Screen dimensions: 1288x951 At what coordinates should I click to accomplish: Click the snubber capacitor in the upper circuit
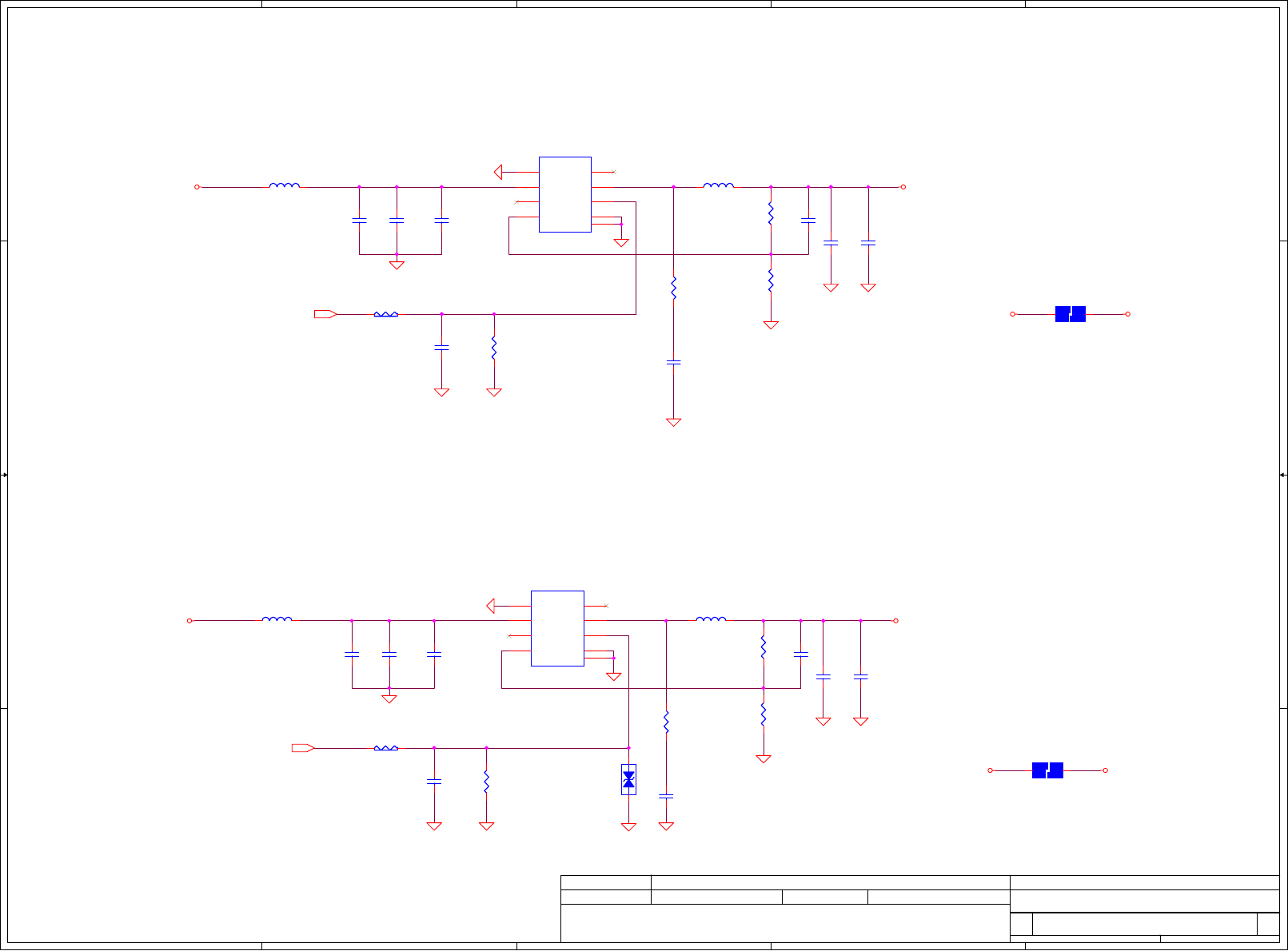point(673,362)
